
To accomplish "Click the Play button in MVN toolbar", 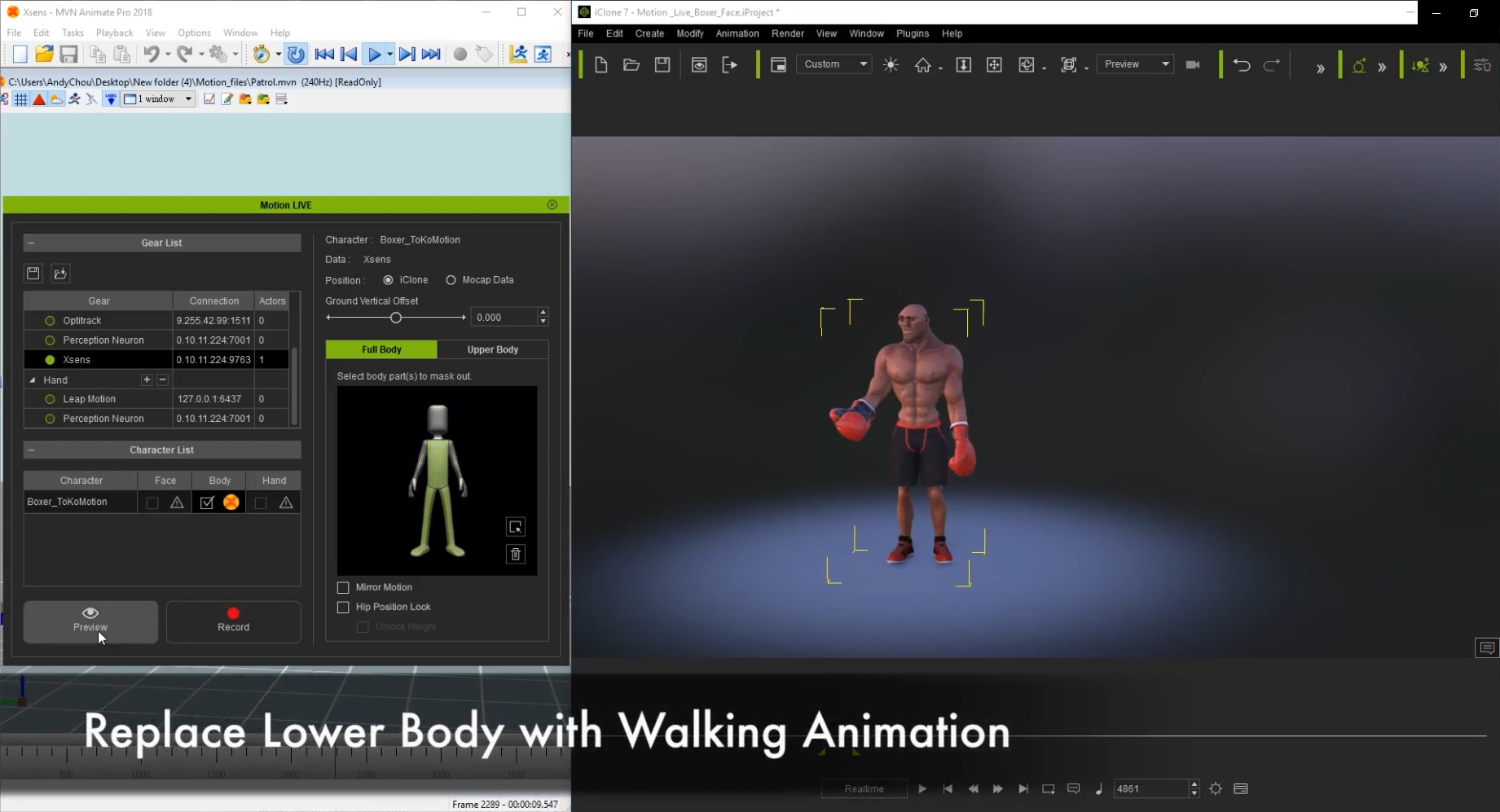I will [374, 55].
